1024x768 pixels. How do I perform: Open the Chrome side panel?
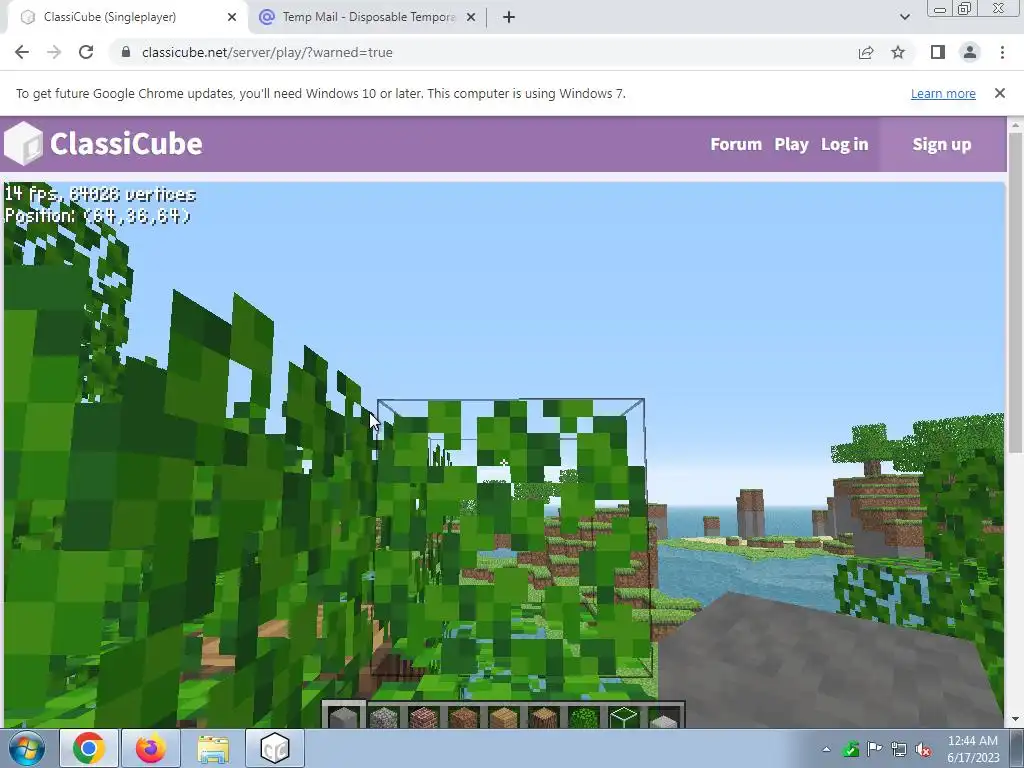coord(938,52)
